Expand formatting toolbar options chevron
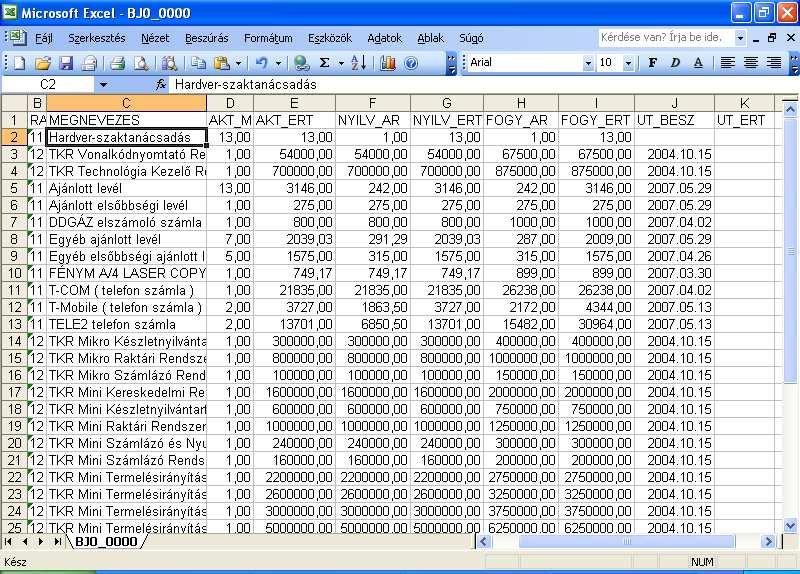This screenshot has width=800, height=574. click(794, 64)
